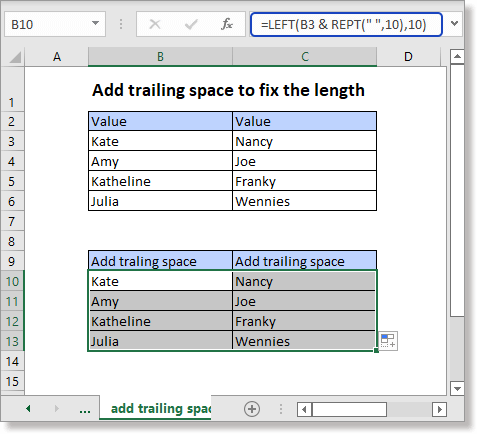Click the horizontal scrollbar thumb
This screenshot has height=434, width=477.
(349, 409)
